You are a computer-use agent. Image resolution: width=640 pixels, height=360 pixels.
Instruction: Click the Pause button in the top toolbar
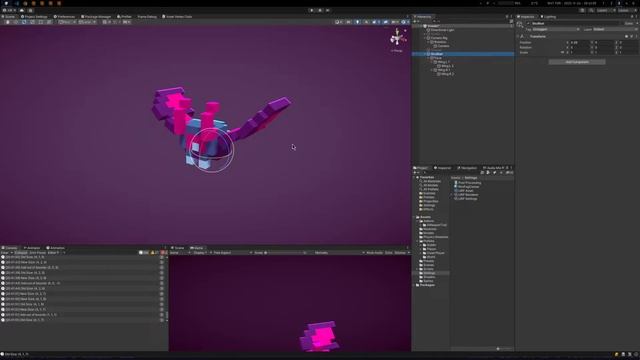tap(320, 10)
